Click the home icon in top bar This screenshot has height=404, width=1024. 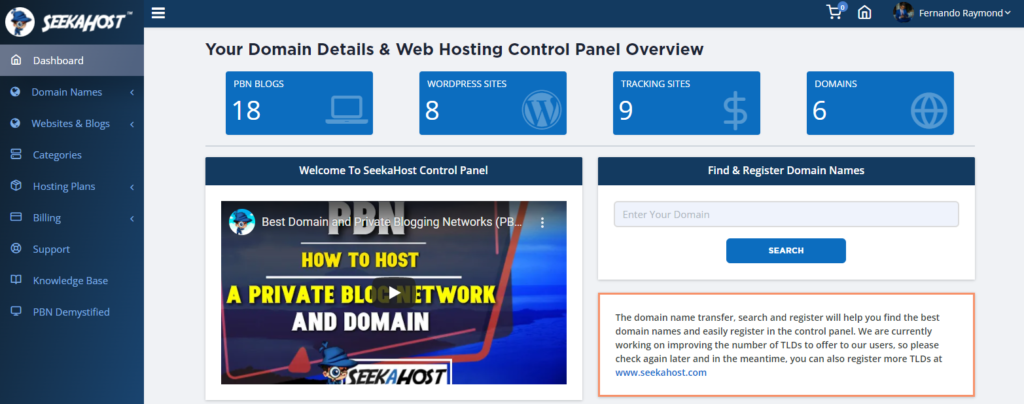click(865, 13)
